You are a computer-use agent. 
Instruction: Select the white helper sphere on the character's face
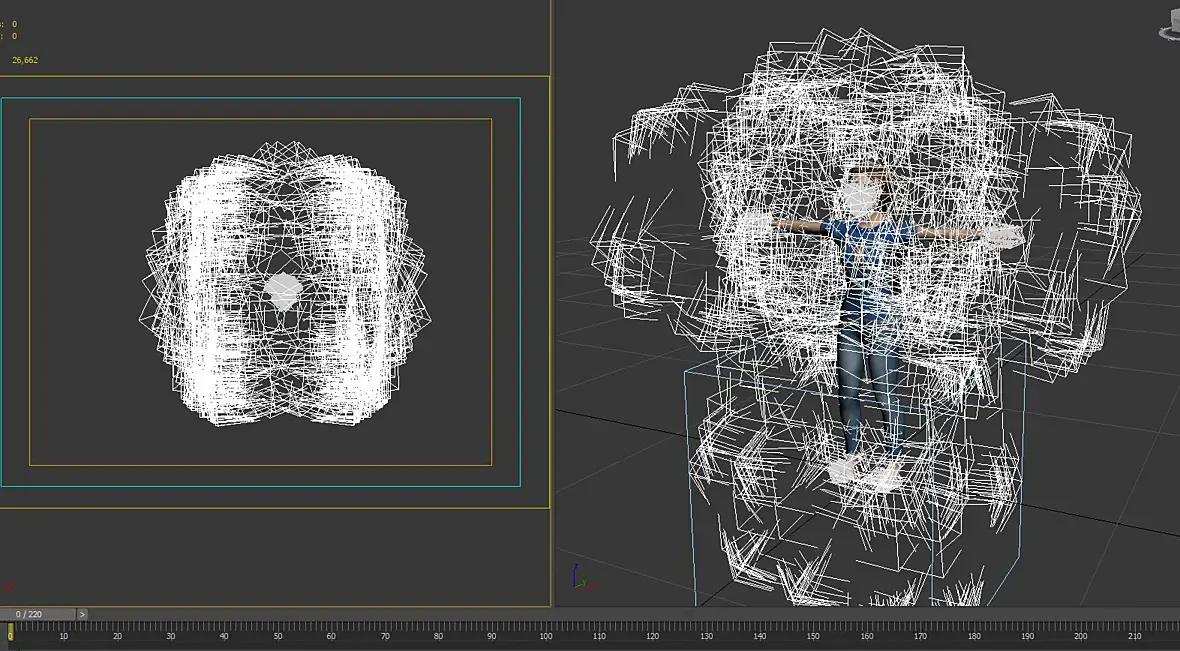[x=859, y=196]
